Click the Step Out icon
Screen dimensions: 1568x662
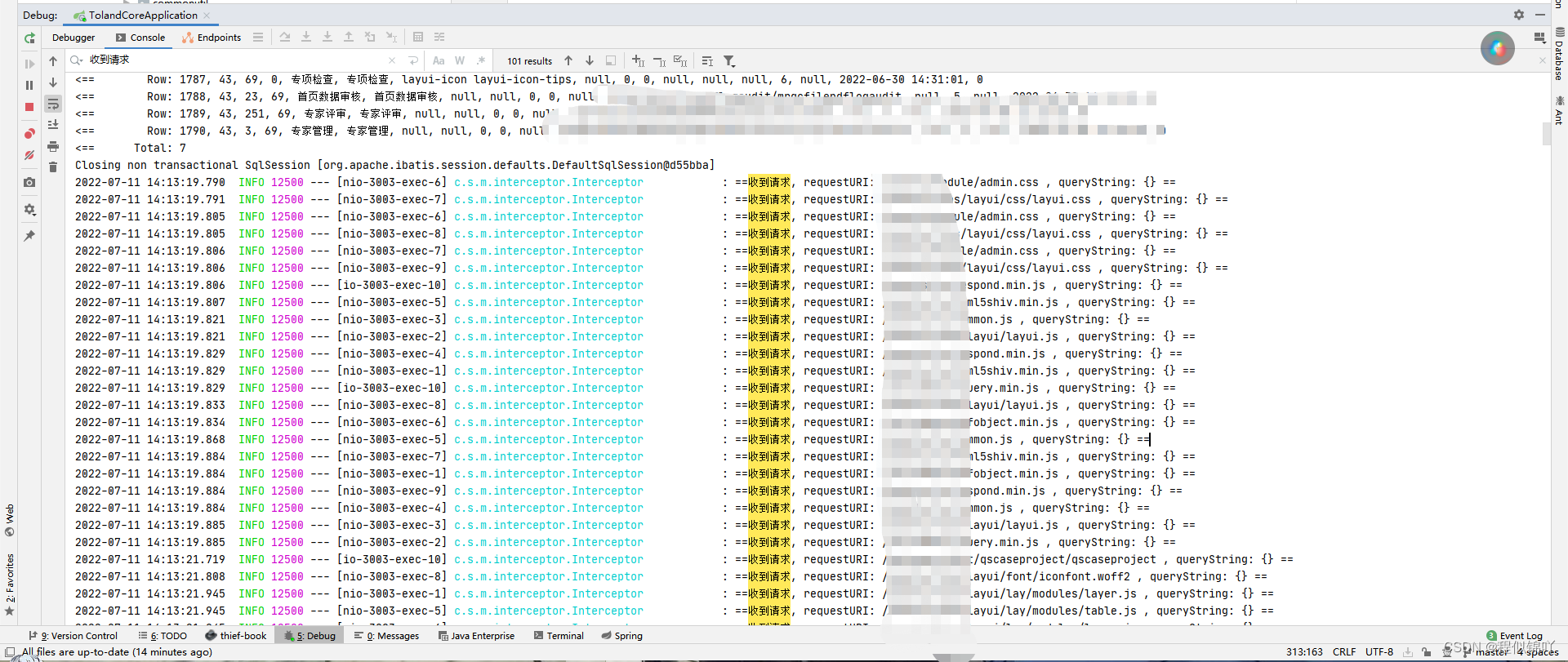point(349,38)
